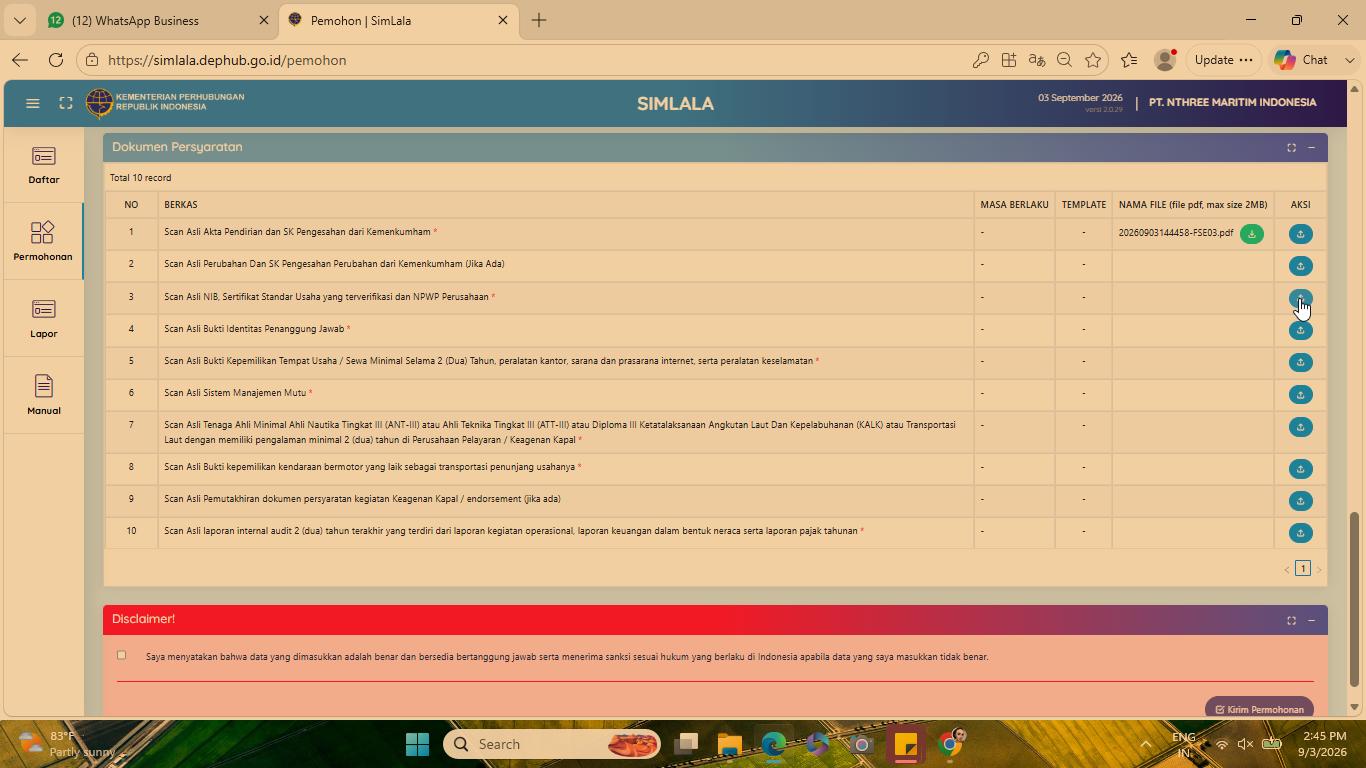Toggle fullscreen icon beside the hamburger menu

pos(66,103)
